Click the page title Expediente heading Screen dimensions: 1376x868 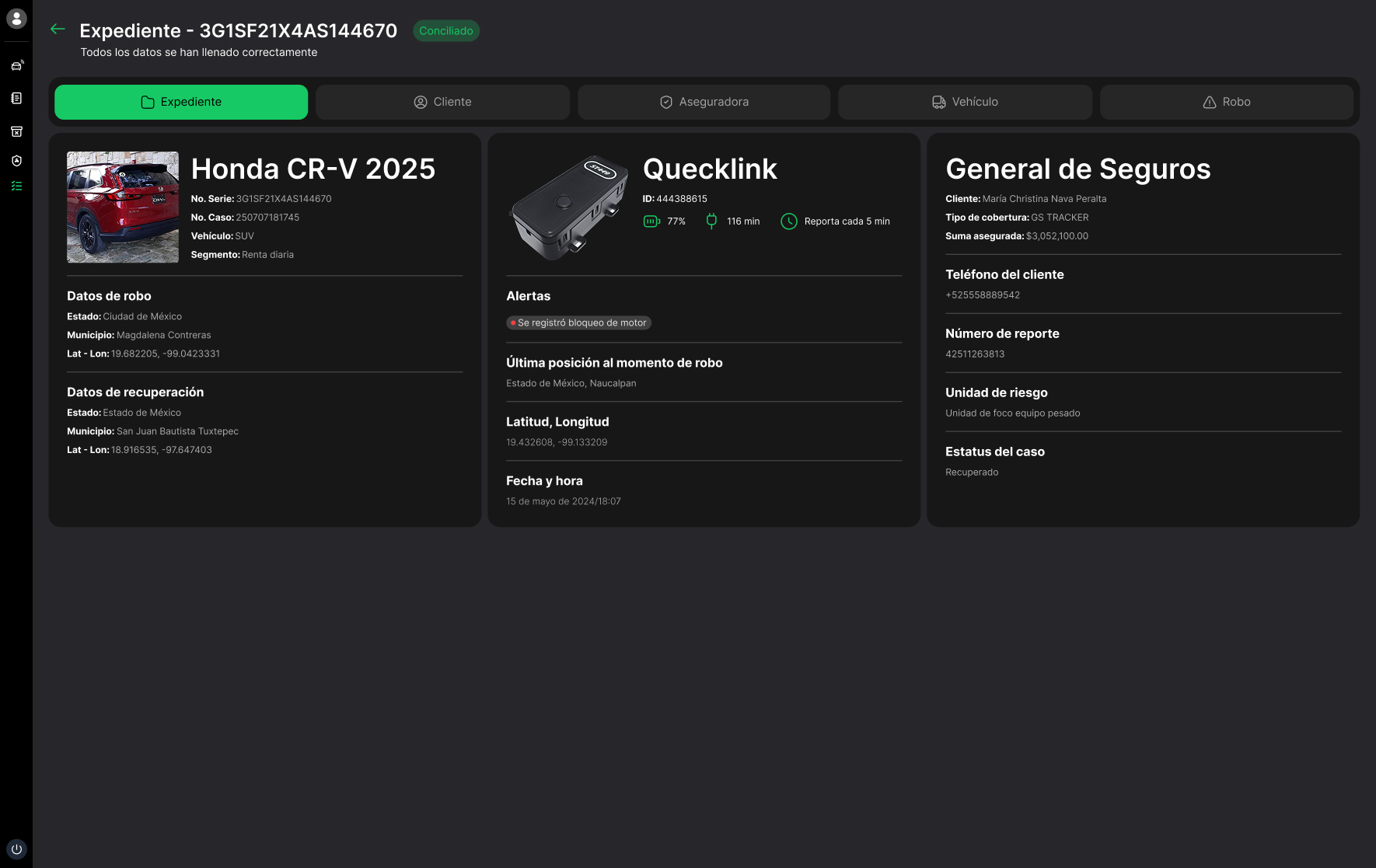239,30
